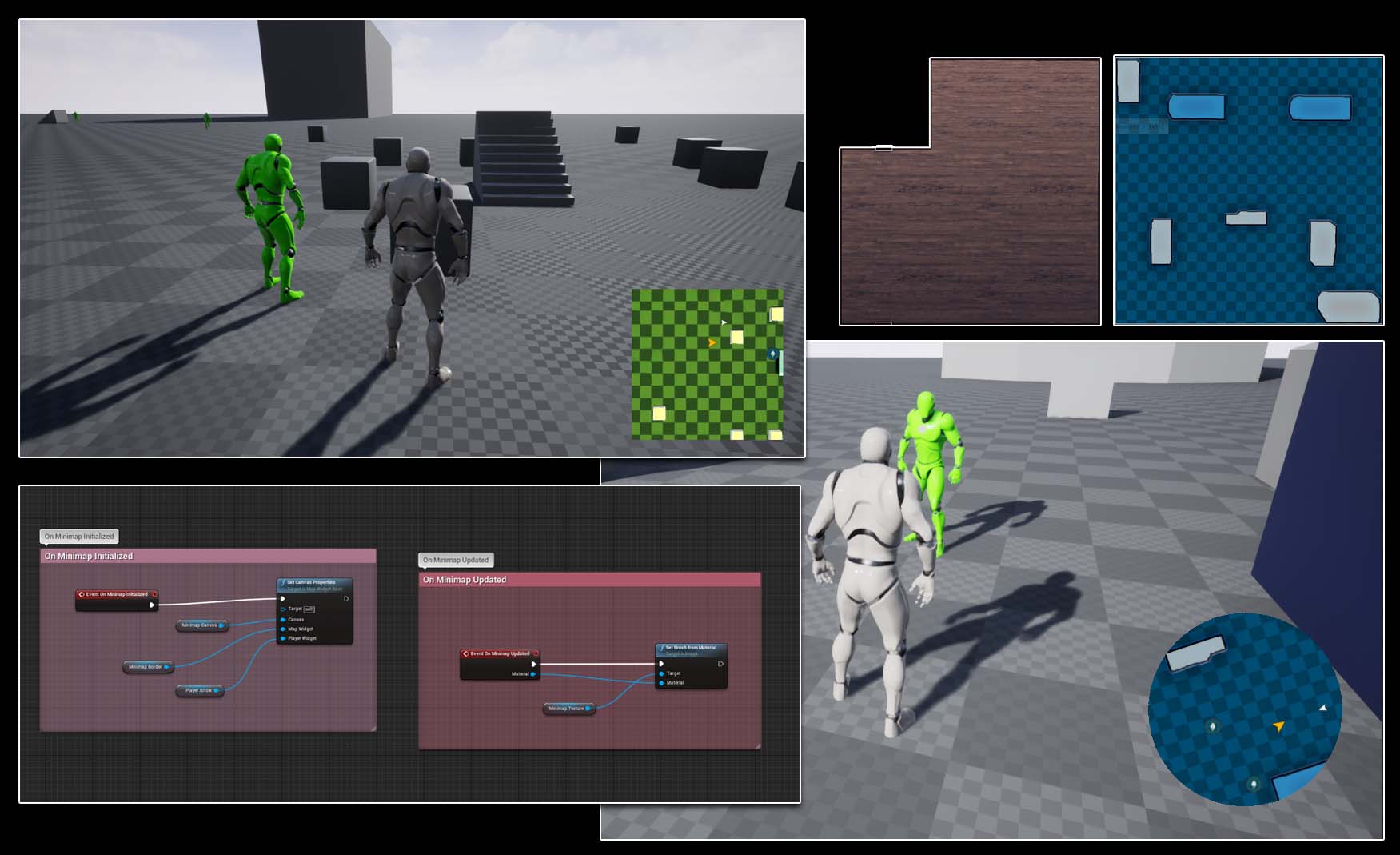
Task: Click the exec output pin on Event On Minimap Initialized
Action: [x=152, y=605]
